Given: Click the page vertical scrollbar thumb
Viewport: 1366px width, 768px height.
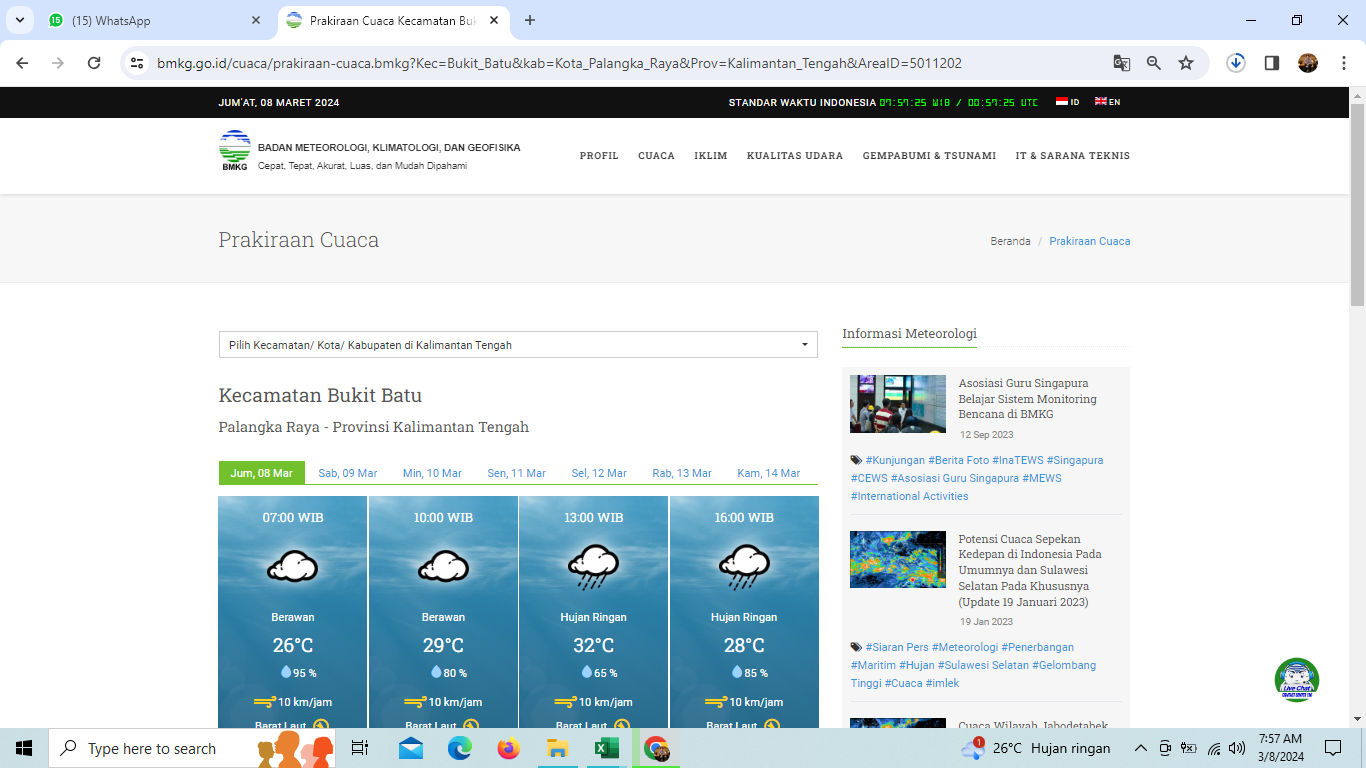Looking at the screenshot, I should point(1357,204).
